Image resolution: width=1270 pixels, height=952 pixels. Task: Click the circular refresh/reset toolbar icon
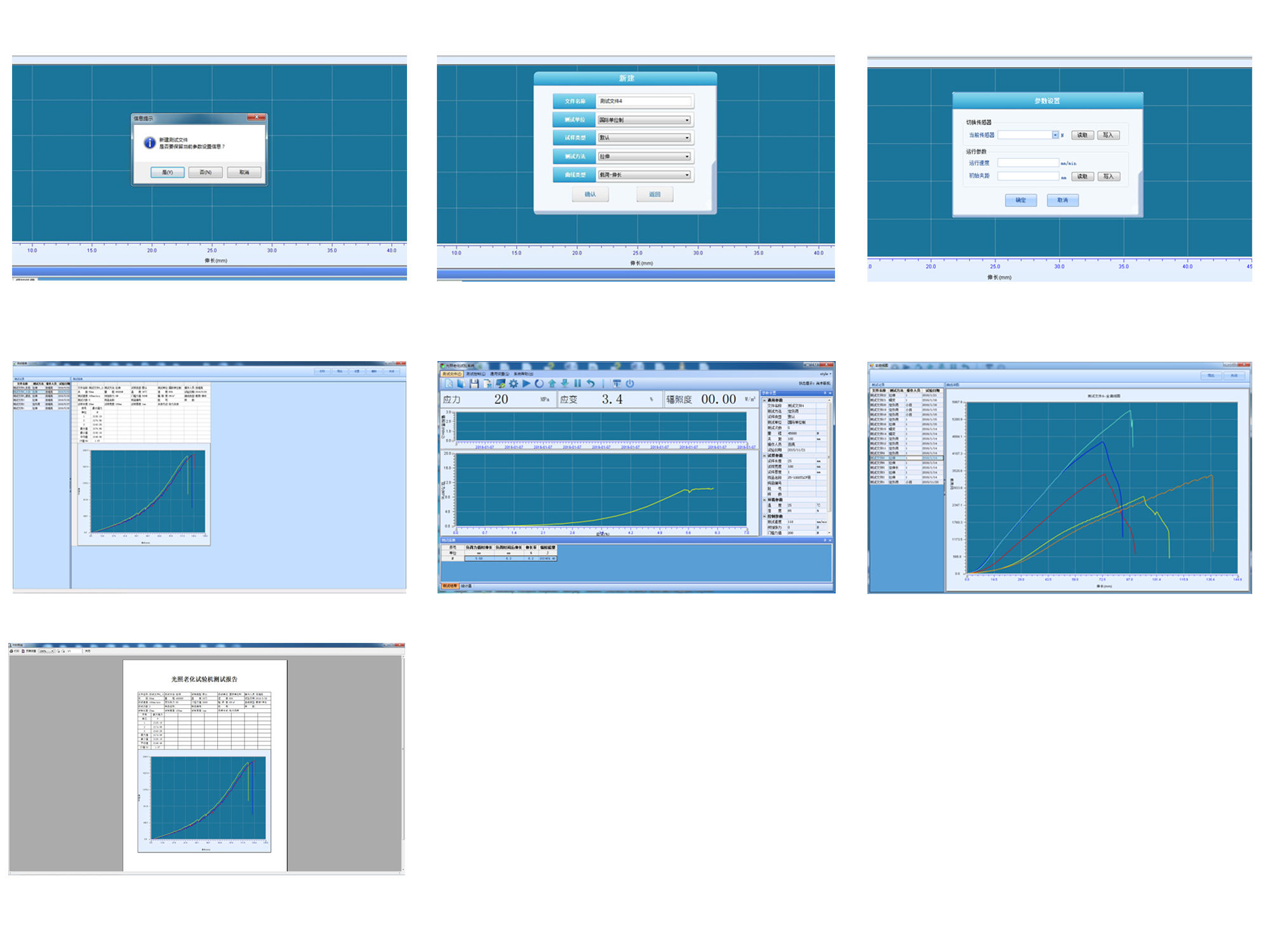(x=539, y=383)
